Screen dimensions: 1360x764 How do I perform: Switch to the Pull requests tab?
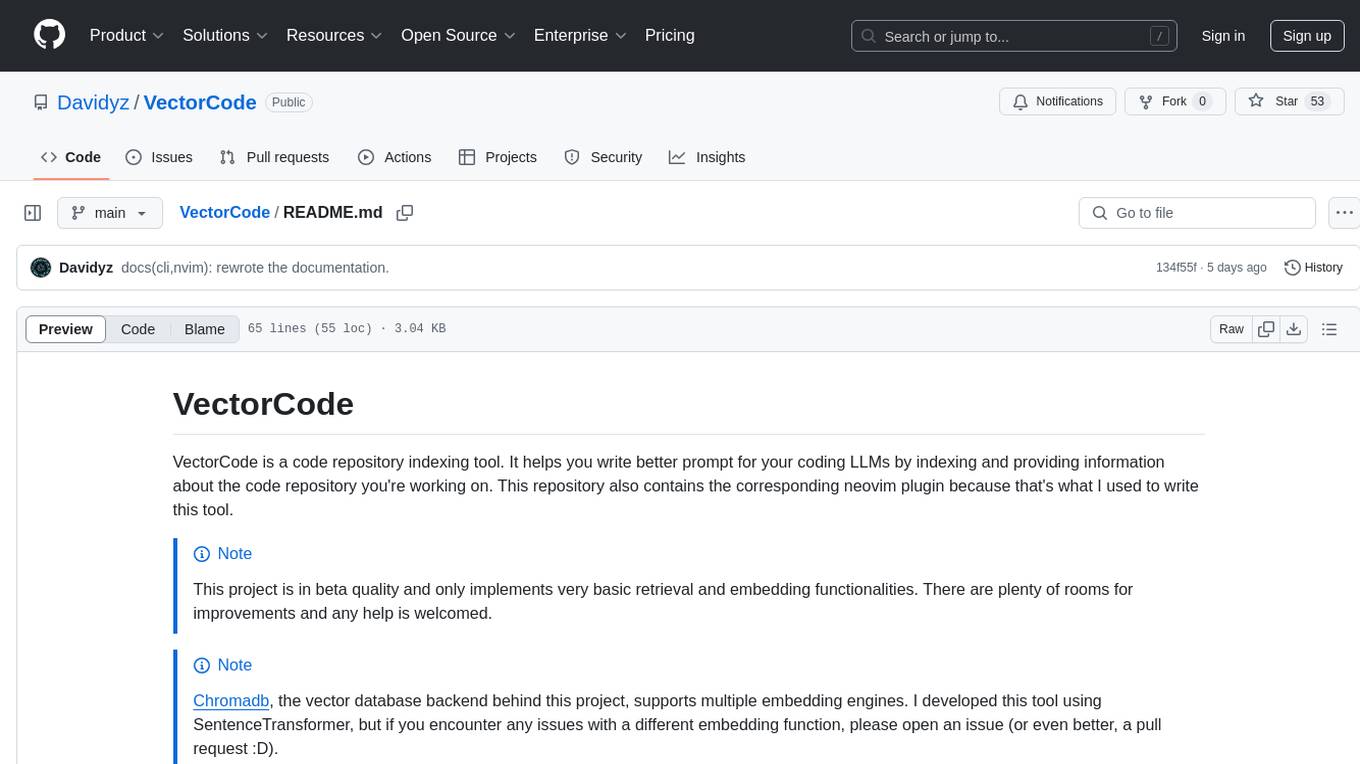click(x=274, y=157)
